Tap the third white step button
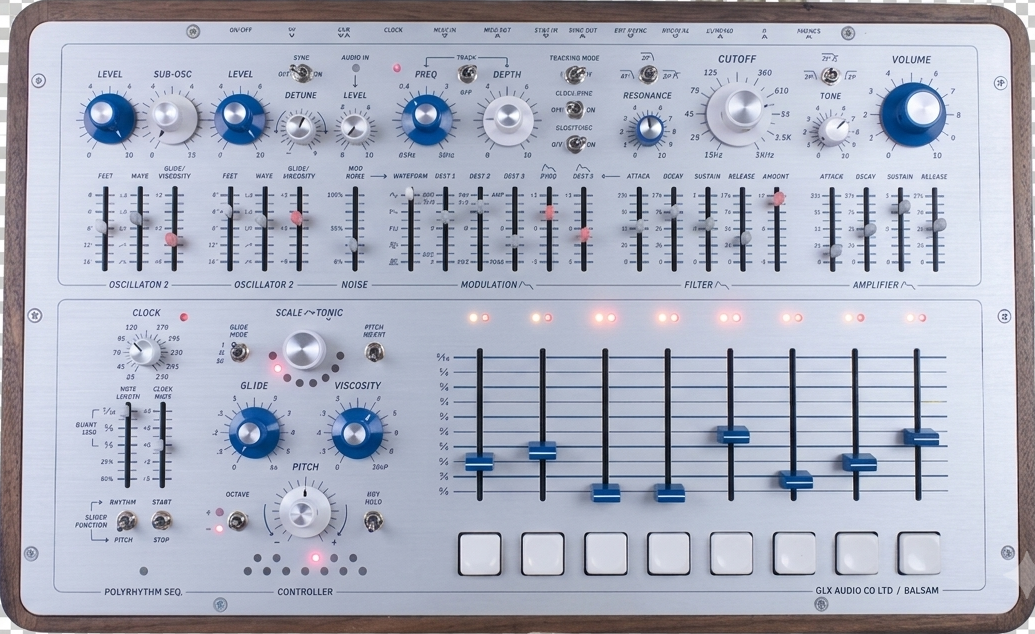The width and height of the screenshot is (1035, 634). [605, 553]
